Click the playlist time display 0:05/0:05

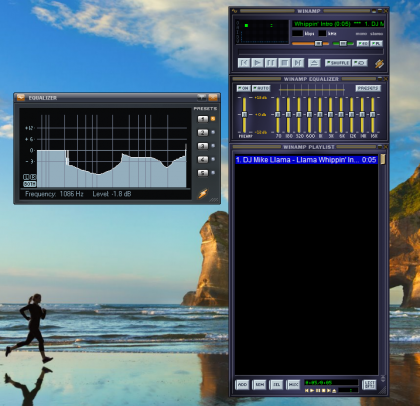click(331, 383)
